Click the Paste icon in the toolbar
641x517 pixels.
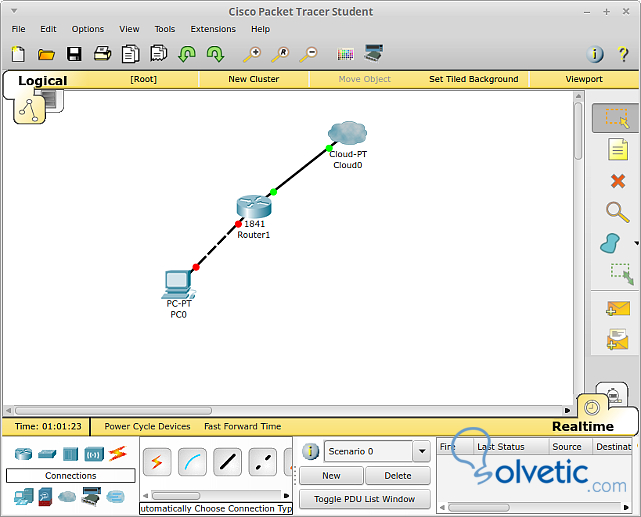click(x=159, y=54)
